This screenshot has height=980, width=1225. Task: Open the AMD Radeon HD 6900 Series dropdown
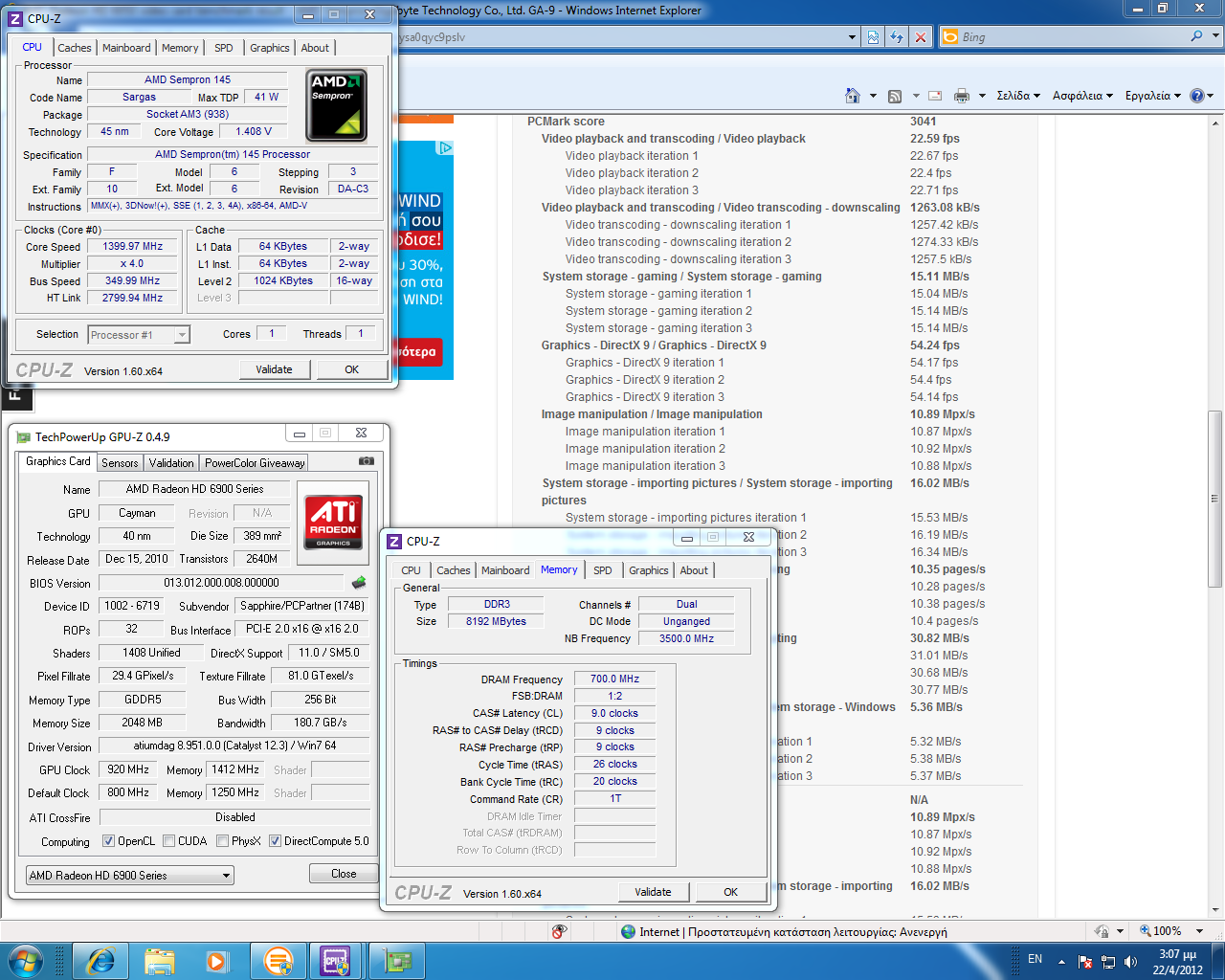[x=130, y=875]
